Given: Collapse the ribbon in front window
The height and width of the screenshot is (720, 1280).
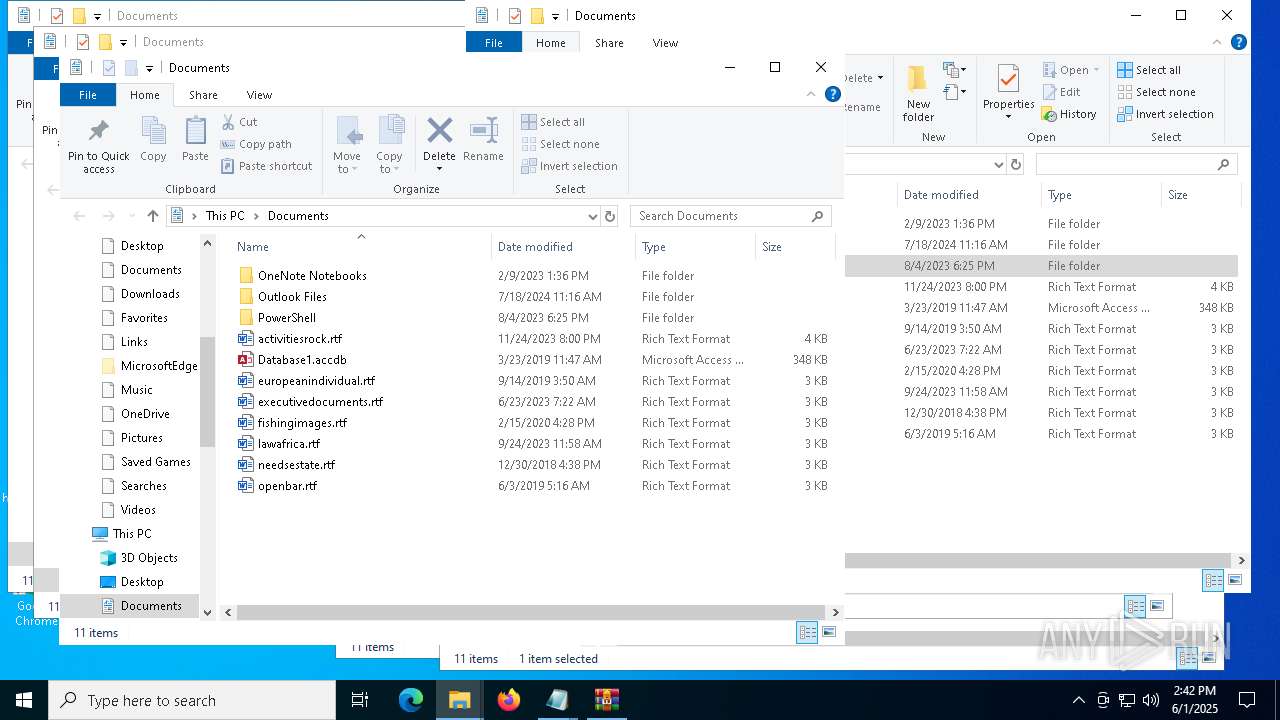Looking at the screenshot, I should click(811, 94).
